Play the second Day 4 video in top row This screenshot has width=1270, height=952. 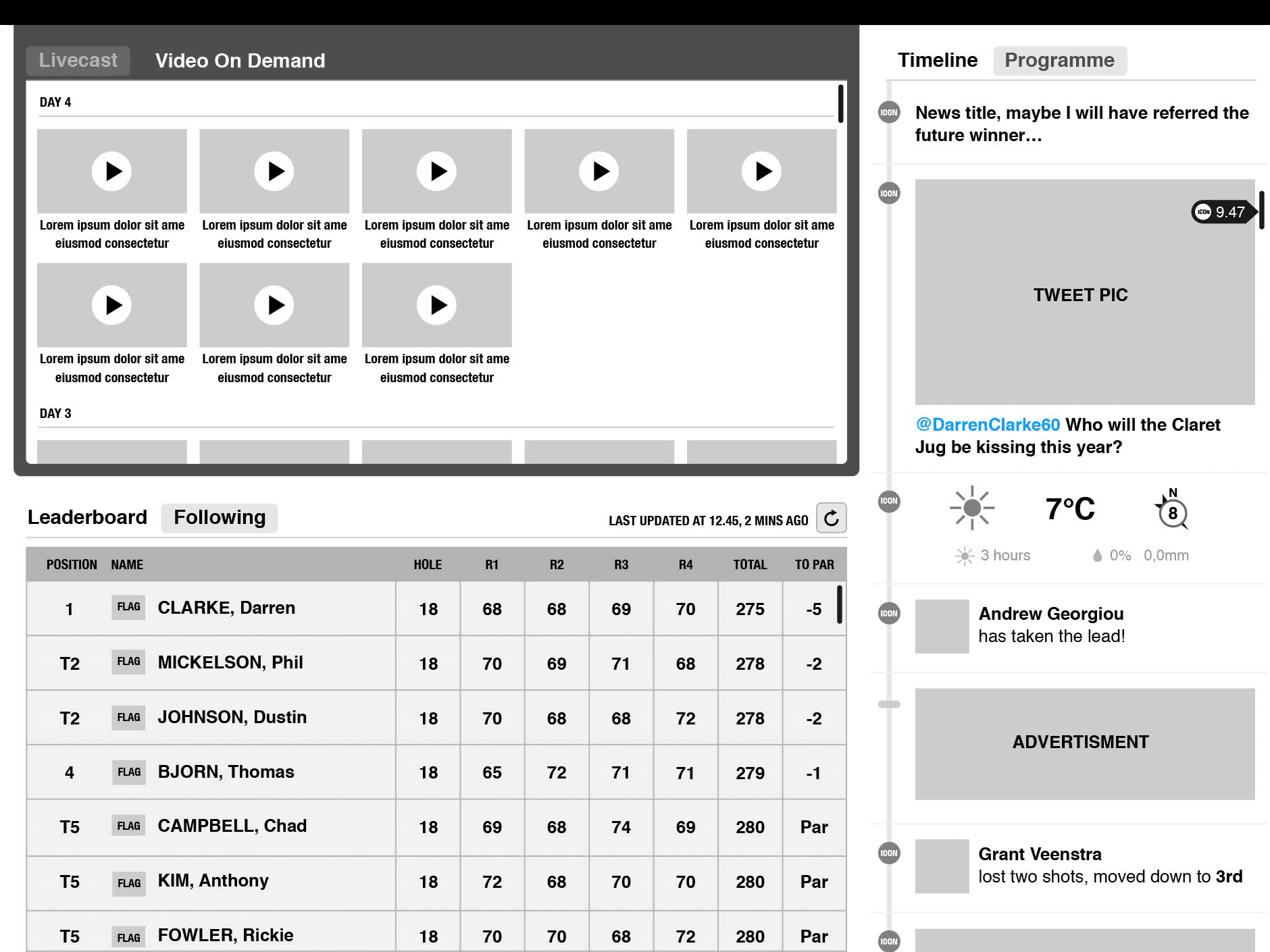coord(274,171)
